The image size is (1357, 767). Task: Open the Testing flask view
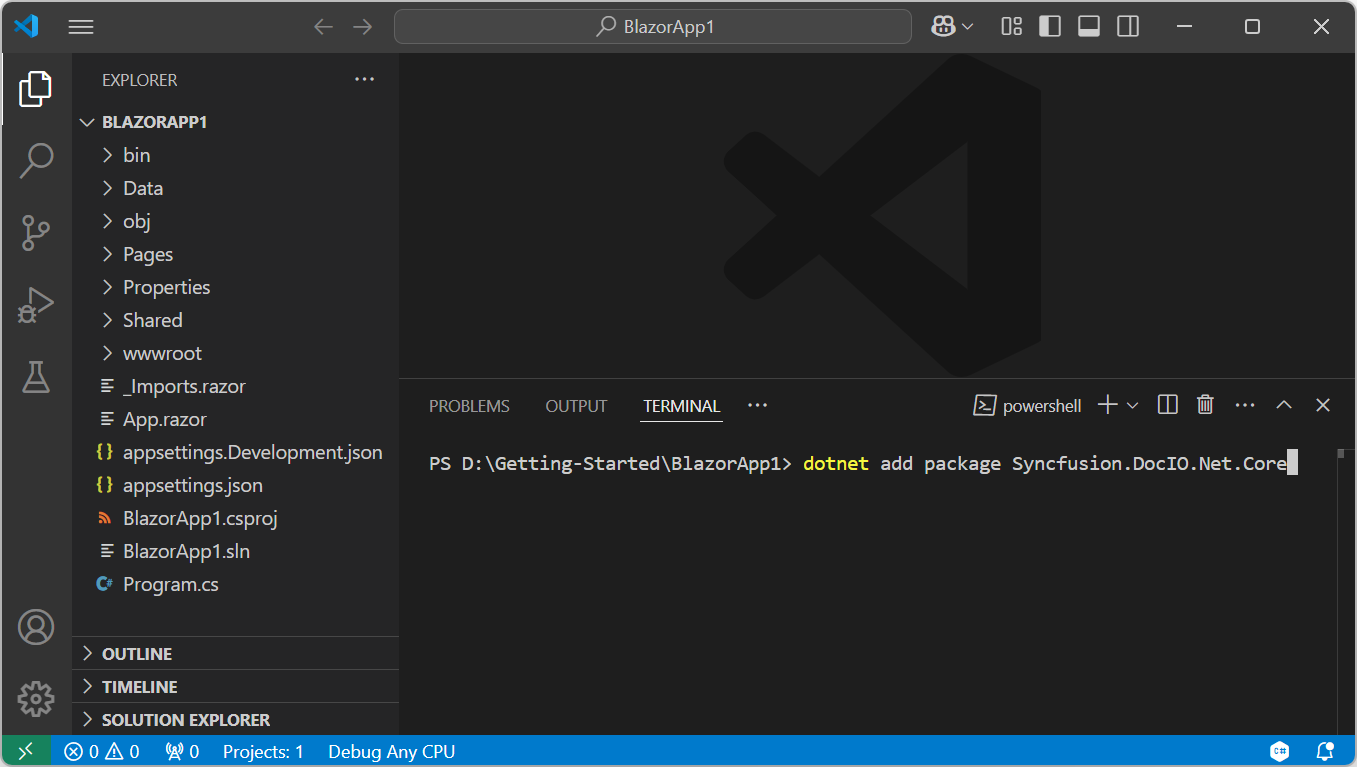[x=36, y=377]
